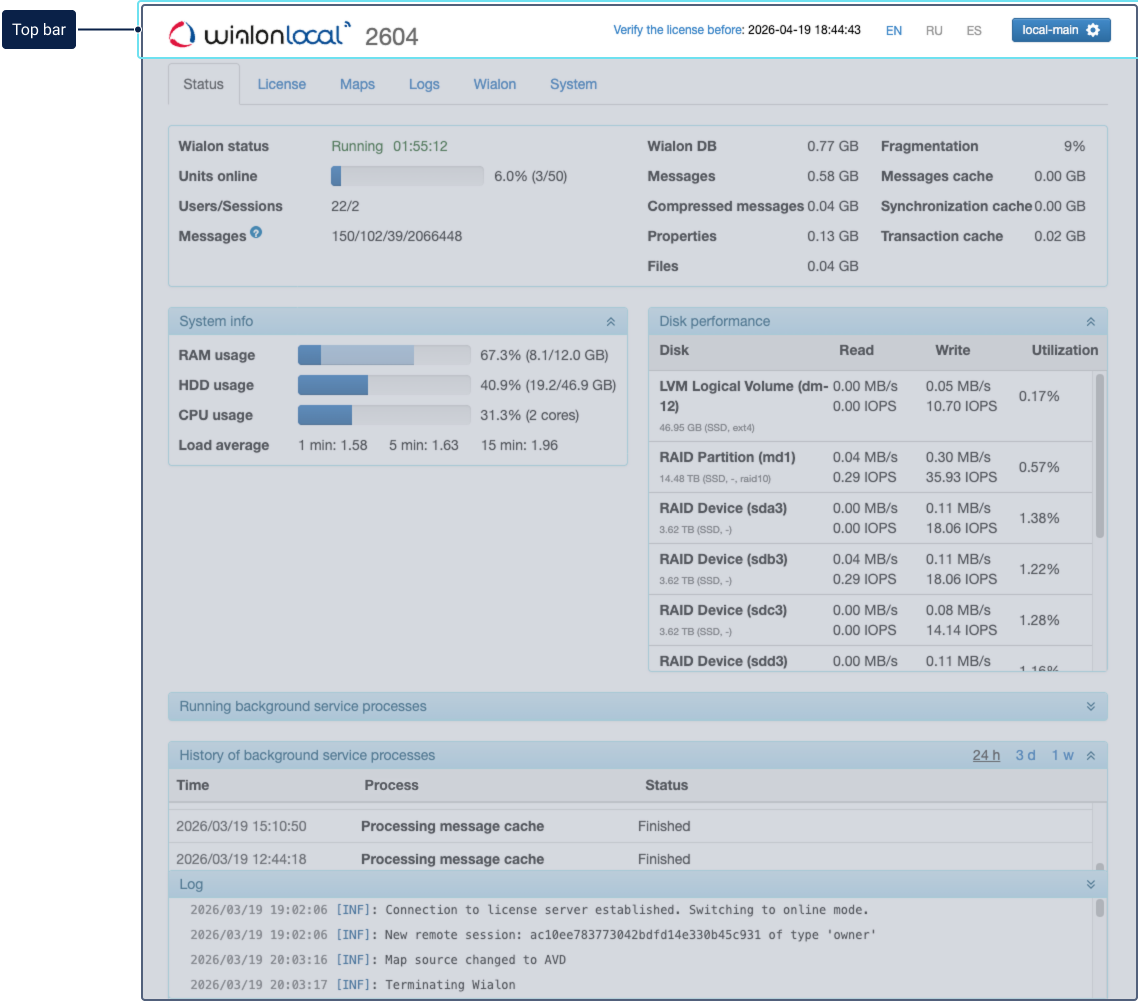
Task: Click the Messages help question icon
Action: (x=256, y=233)
